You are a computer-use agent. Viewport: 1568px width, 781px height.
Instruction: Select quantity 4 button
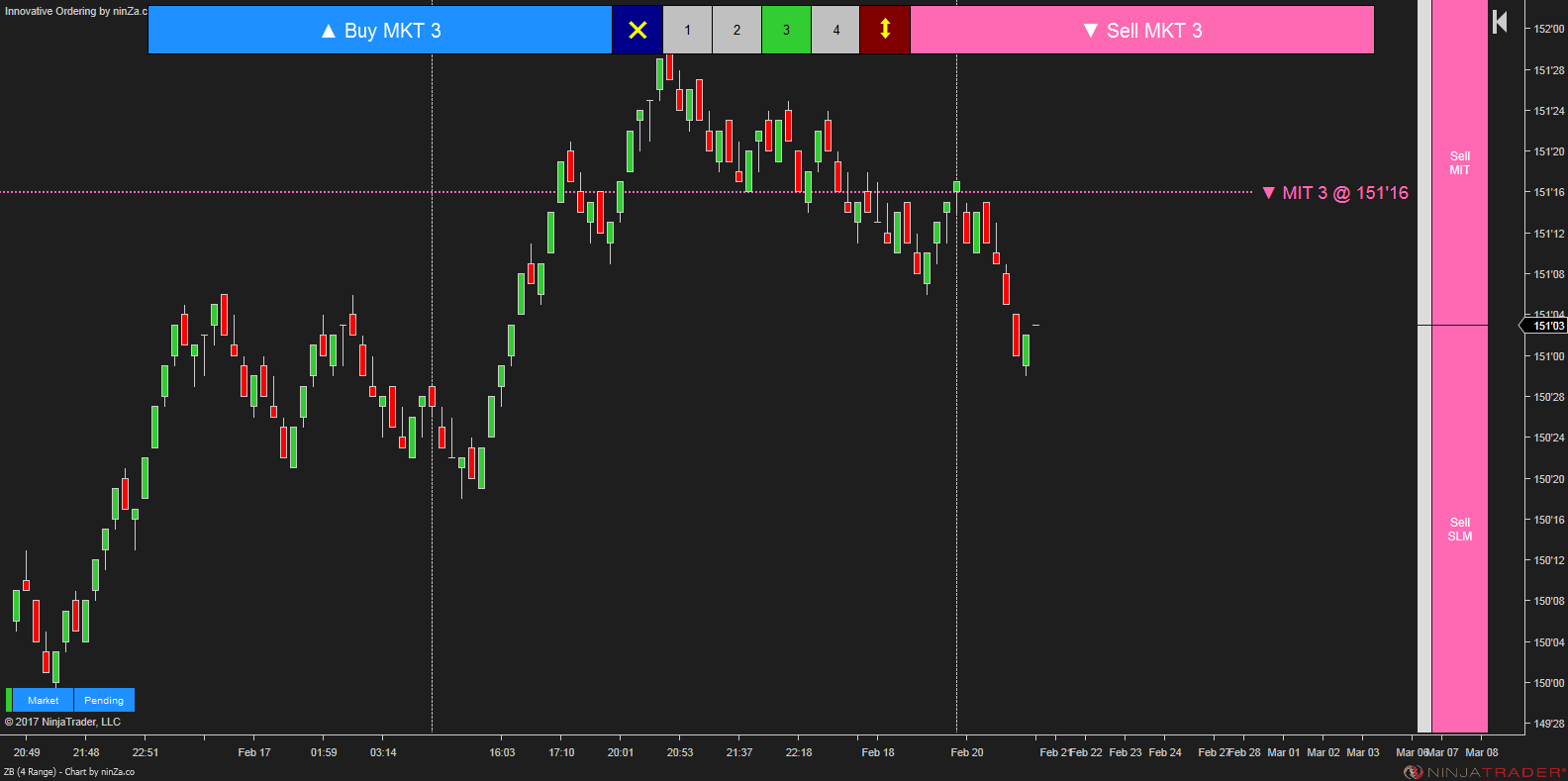pos(835,30)
